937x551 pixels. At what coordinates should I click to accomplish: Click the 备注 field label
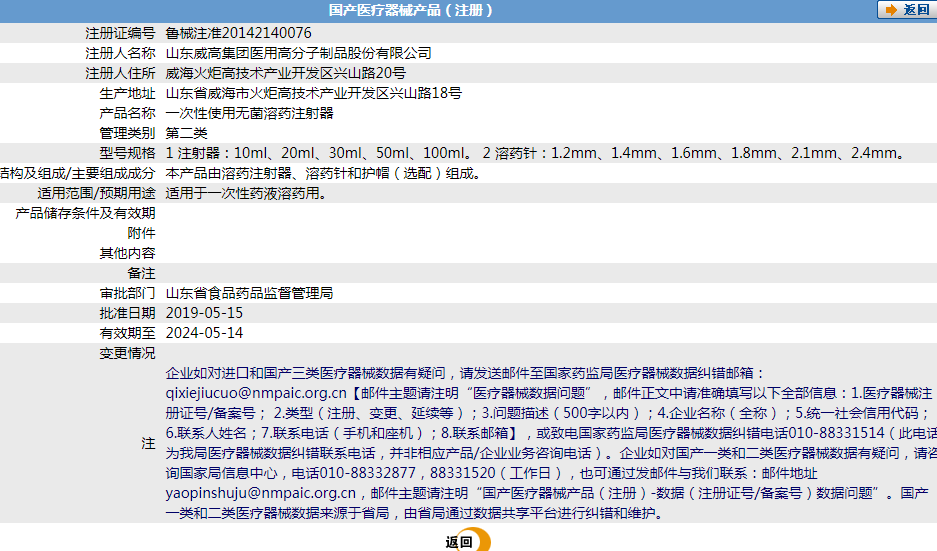click(x=141, y=273)
